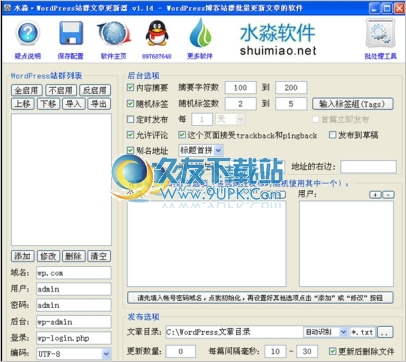Image resolution: width=406 pixels, height=362 pixels.
Task: Click the browse ".." button for 文章目录
Action: (x=385, y=332)
